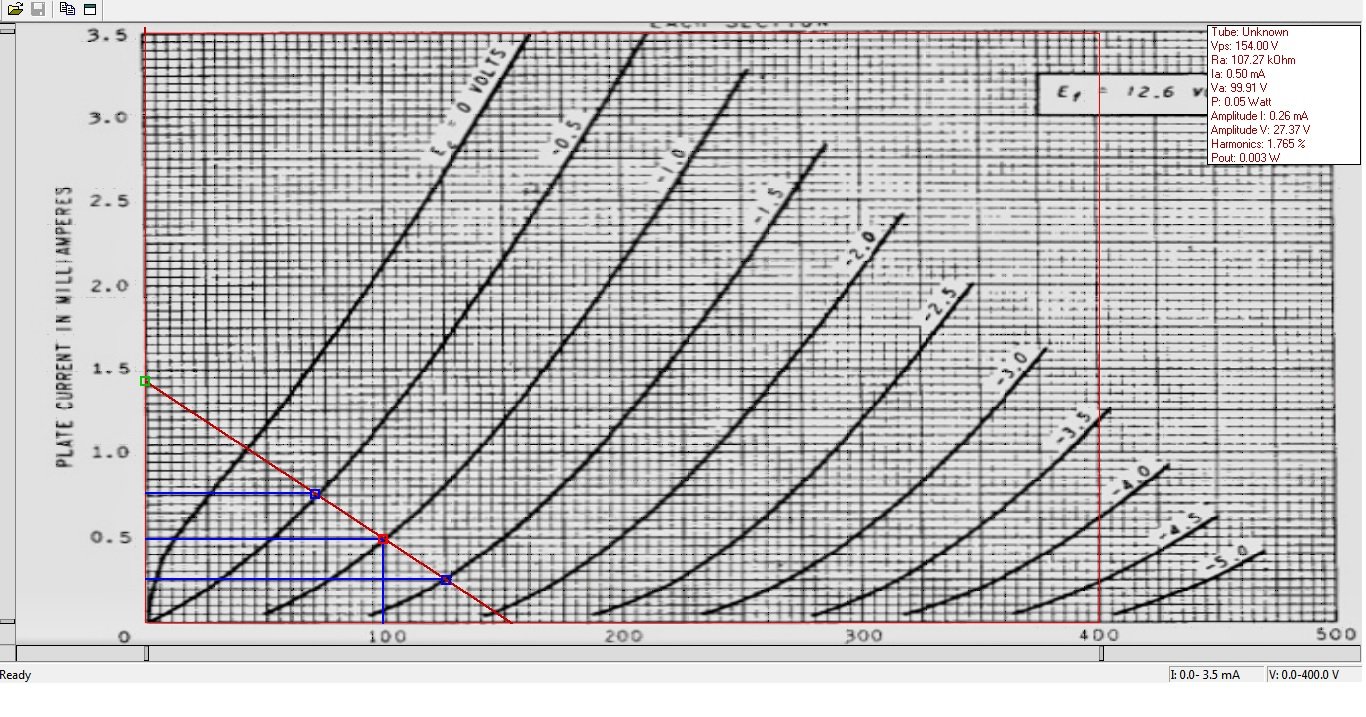
Task: Click the 'Harmonics: 1.765 %' readout
Action: tap(1257, 144)
